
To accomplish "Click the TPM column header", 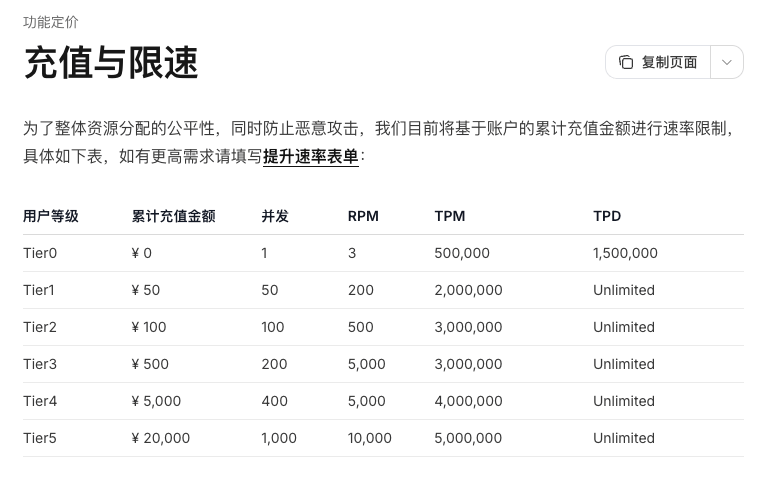I will [449, 216].
